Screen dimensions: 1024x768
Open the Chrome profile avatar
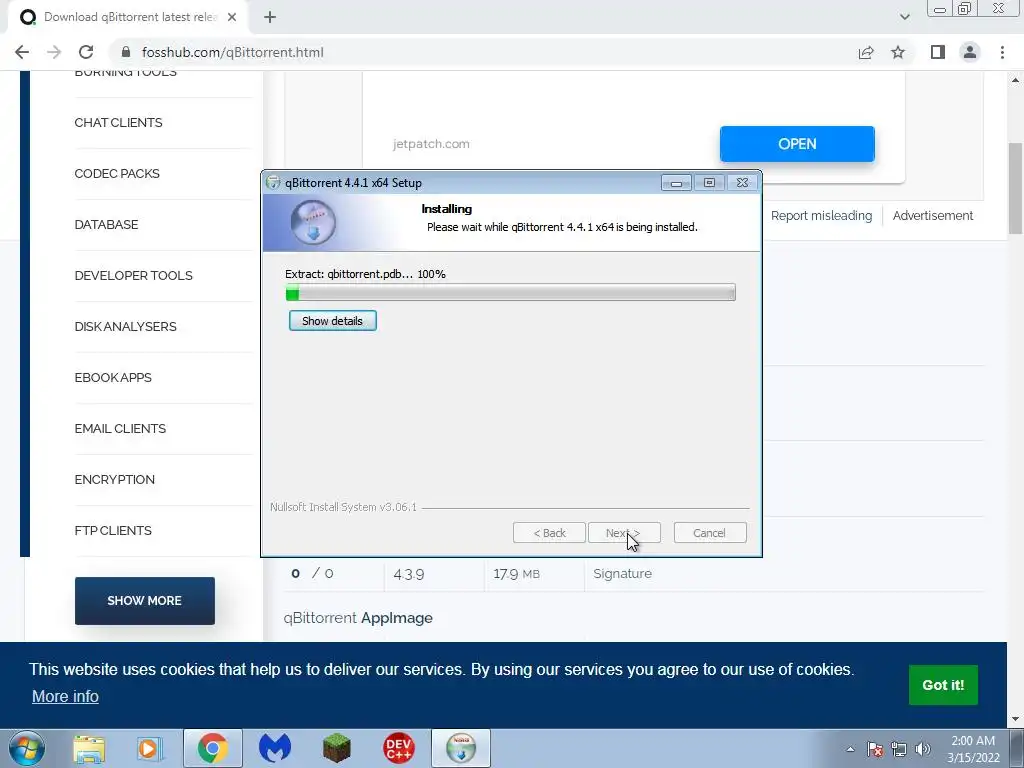coord(970,52)
